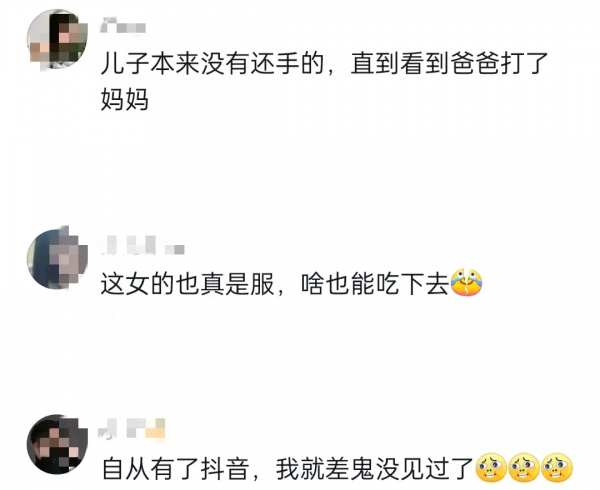The width and height of the screenshot is (600, 490).
Task: Tap the crying-laughing emoji after 吃下去
Action: 466,283
